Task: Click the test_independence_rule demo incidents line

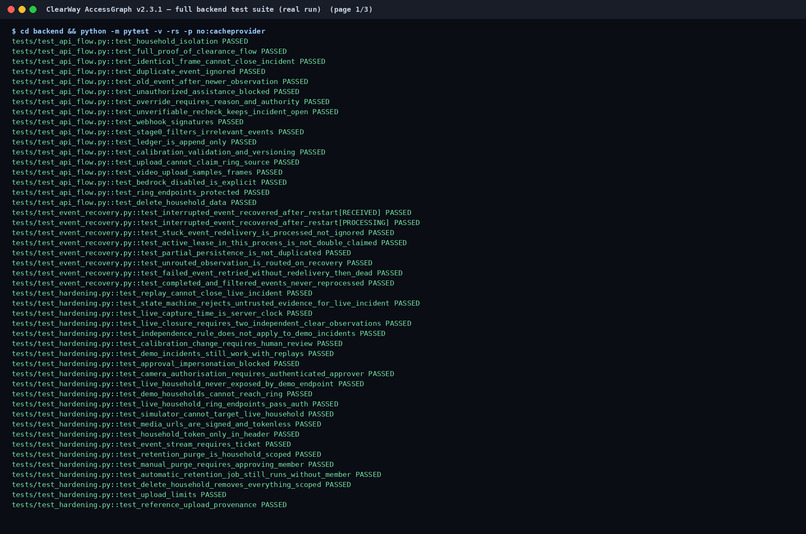Action: click(x=199, y=333)
